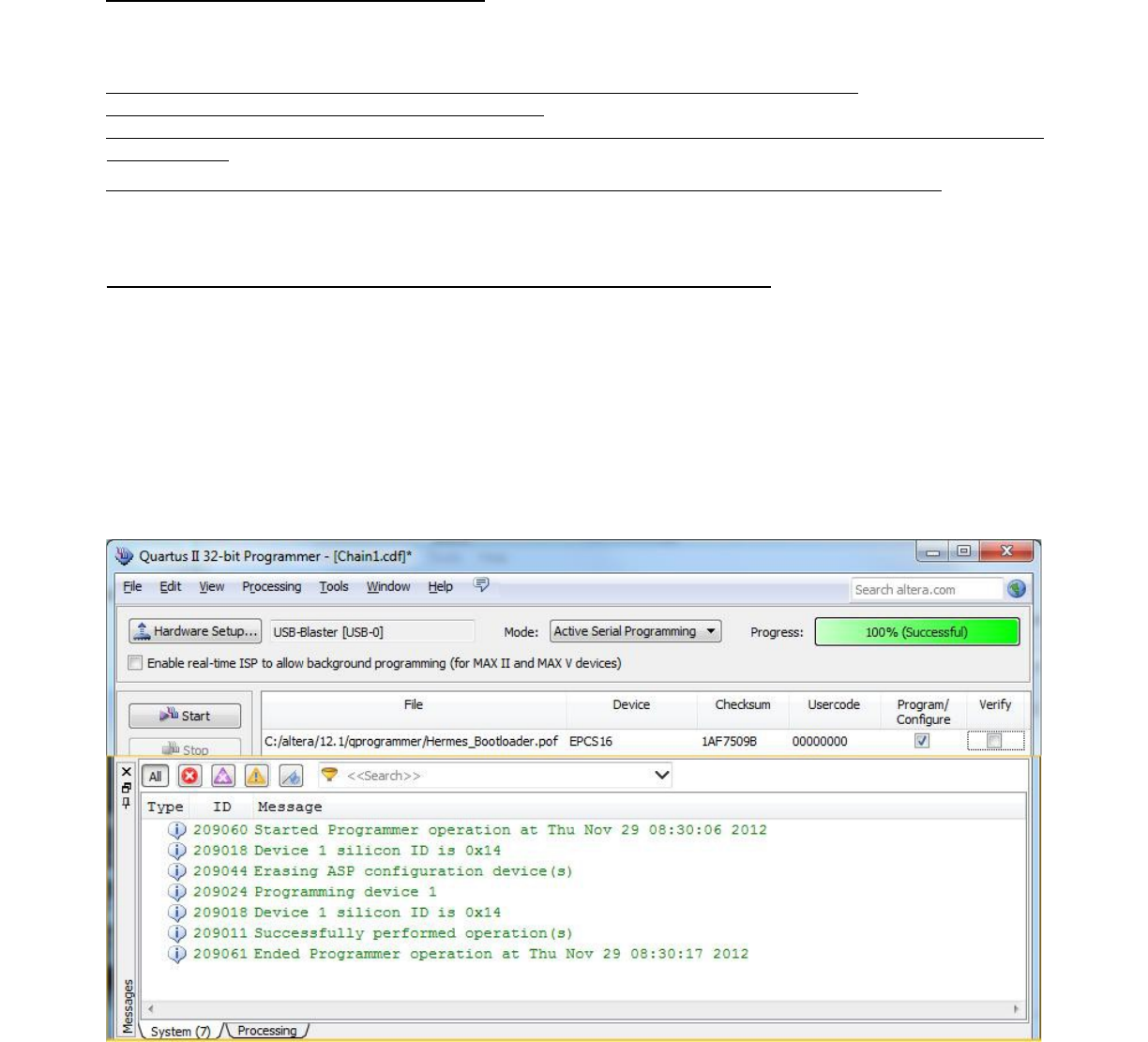Viewport: 1148px width, 1042px height.
Task: Open the Processing menu
Action: click(x=272, y=586)
